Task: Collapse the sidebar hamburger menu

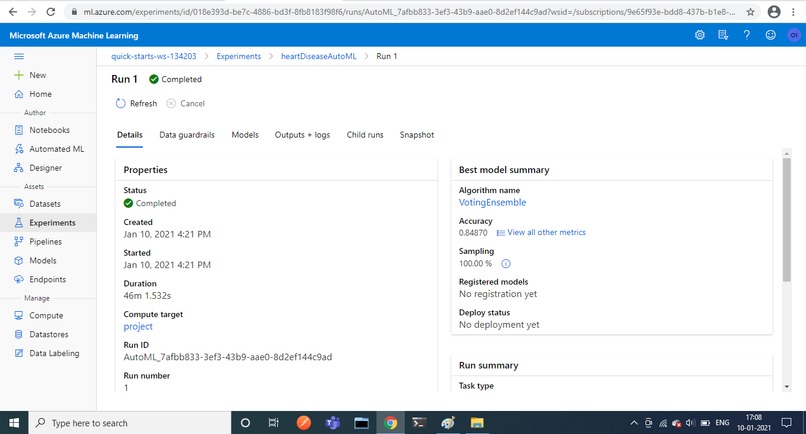Action: pyautogui.click(x=19, y=57)
